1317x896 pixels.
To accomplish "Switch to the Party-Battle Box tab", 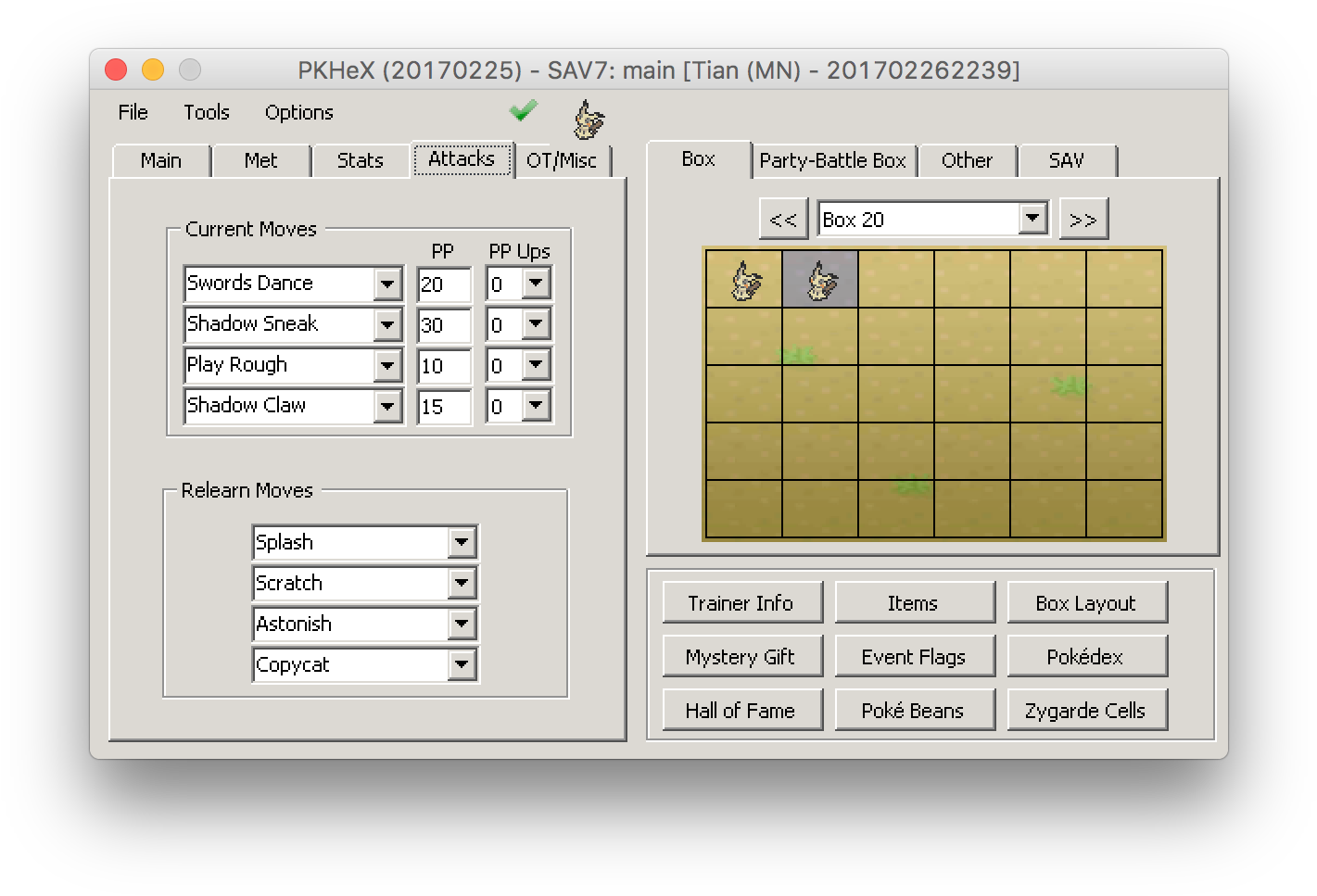I will 833,160.
